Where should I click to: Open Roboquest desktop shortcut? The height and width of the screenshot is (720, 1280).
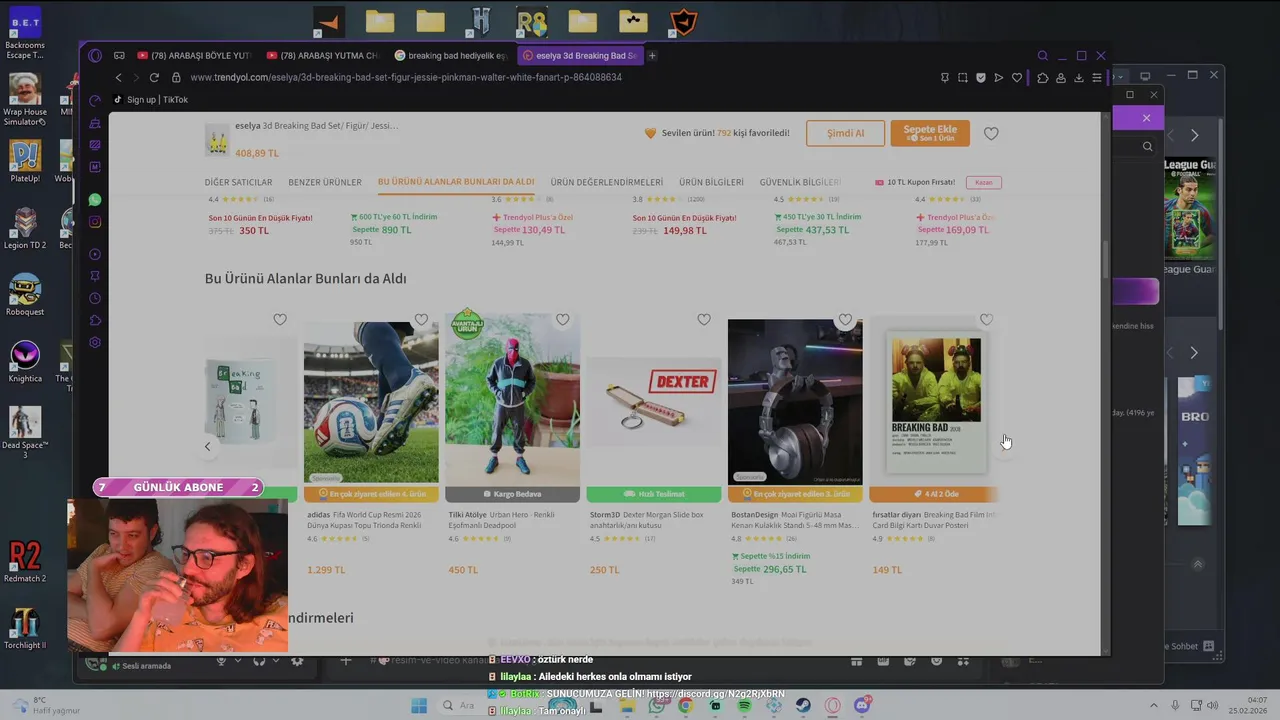click(x=25, y=294)
